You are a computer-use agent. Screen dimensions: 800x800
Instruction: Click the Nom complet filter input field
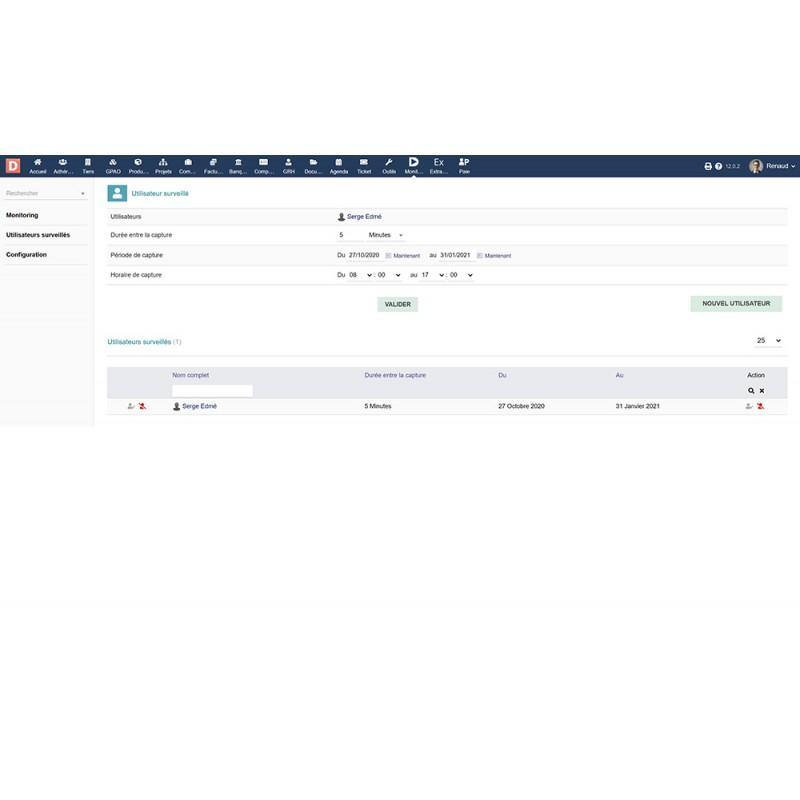point(212,391)
